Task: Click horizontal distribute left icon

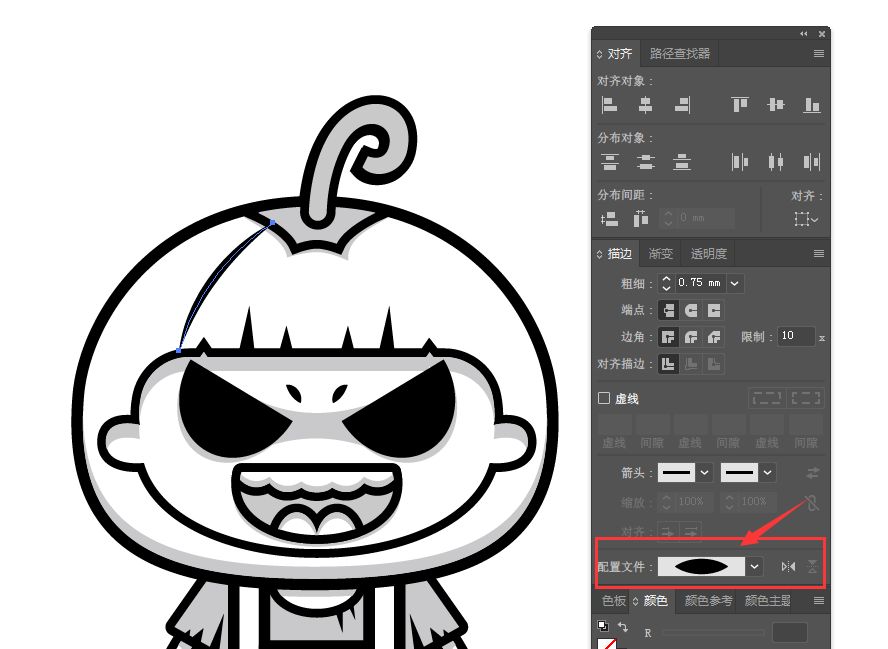Action: 740,162
